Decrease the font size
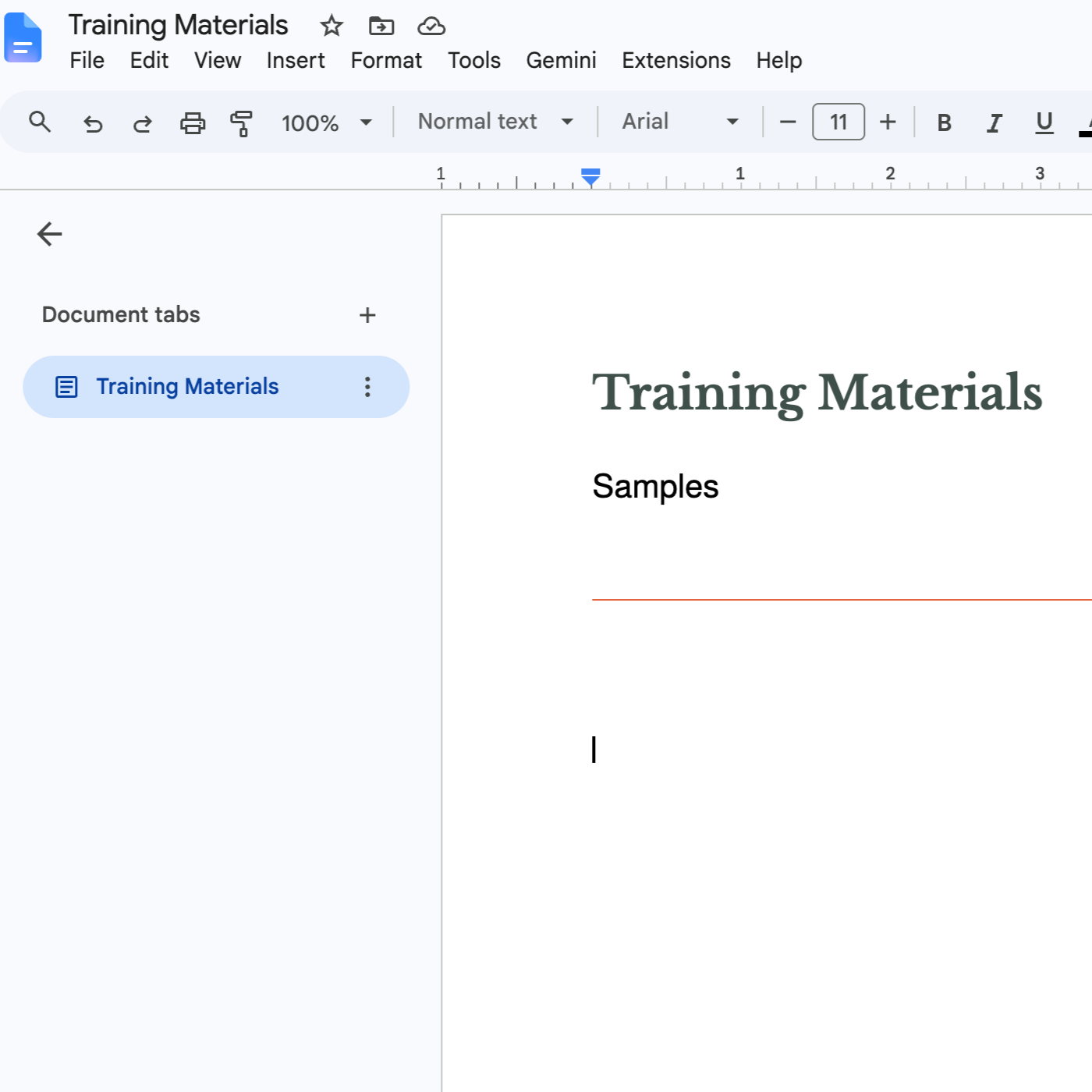 (x=788, y=122)
